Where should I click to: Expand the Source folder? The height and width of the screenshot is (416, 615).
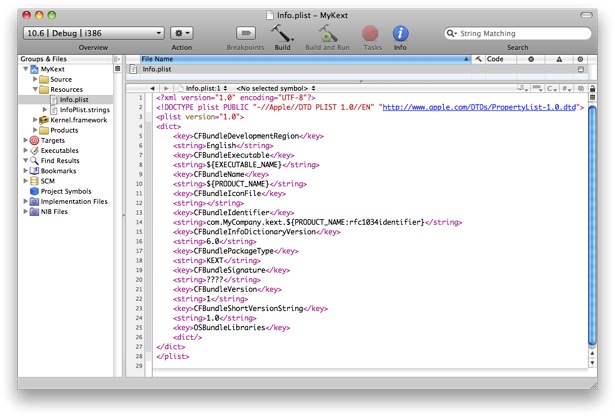35,79
